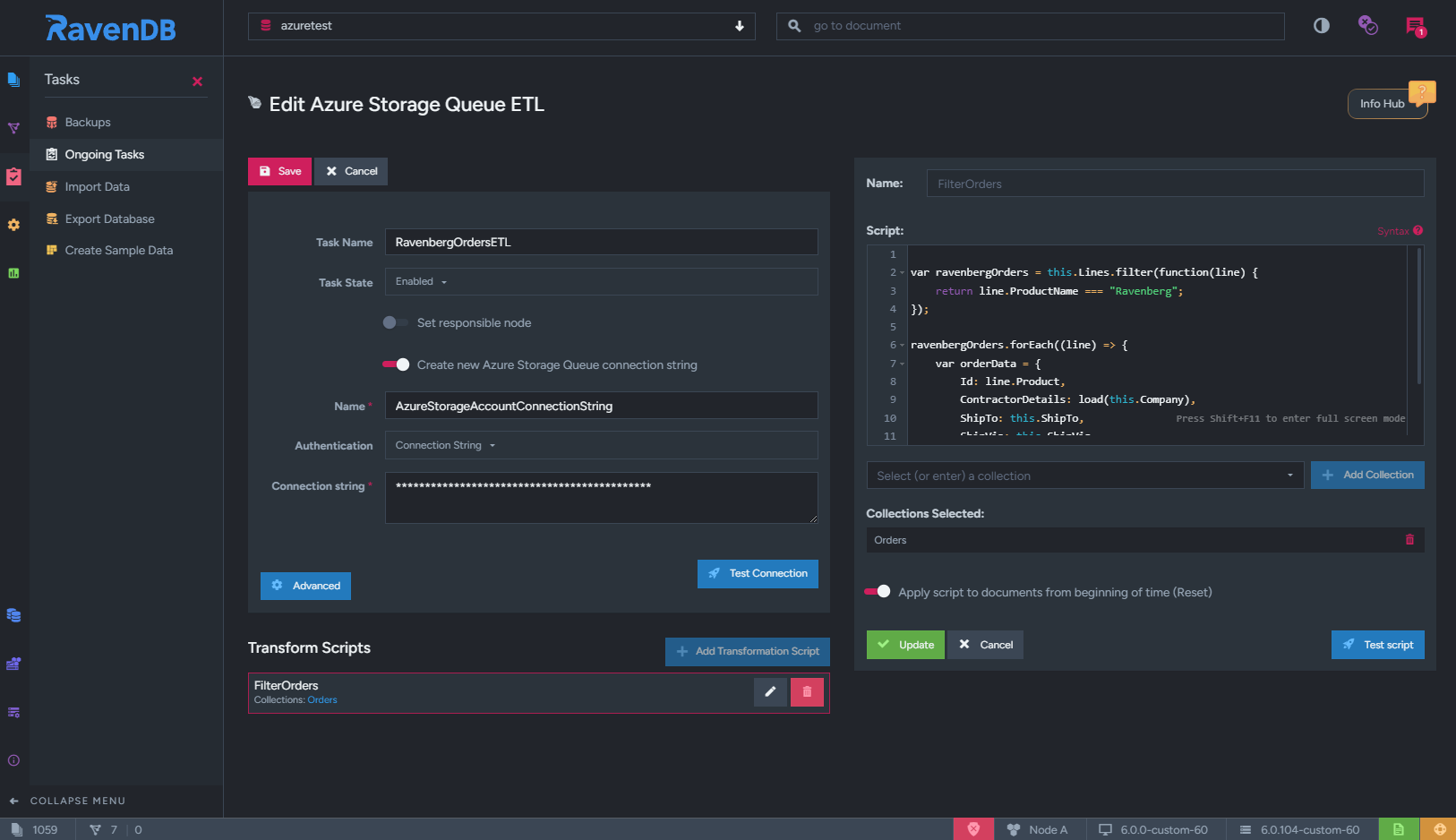Focus the Connection string textarea
This screenshot has height=840, width=1456.
601,498
